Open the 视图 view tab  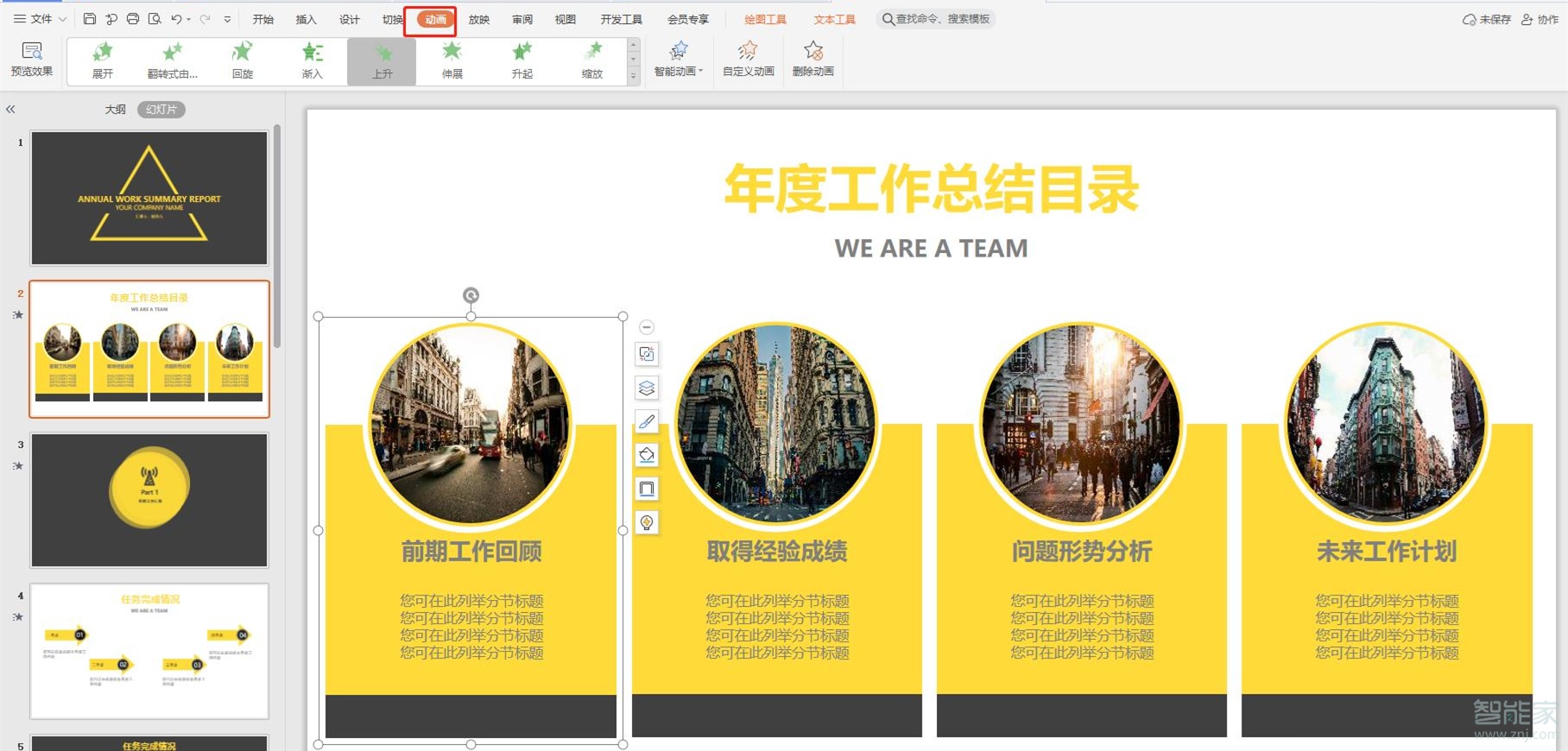tap(566, 19)
